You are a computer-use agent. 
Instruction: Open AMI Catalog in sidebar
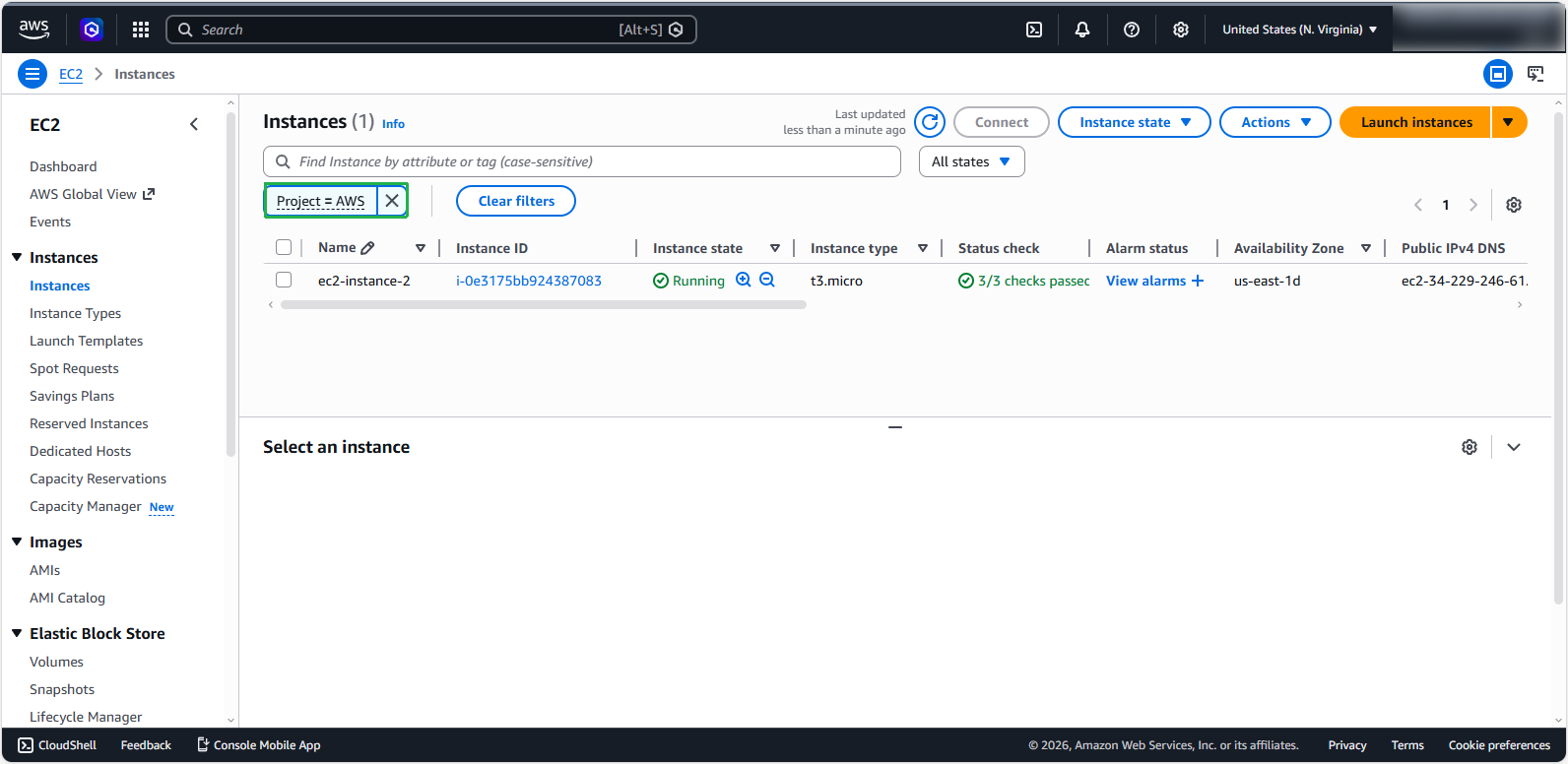67,598
